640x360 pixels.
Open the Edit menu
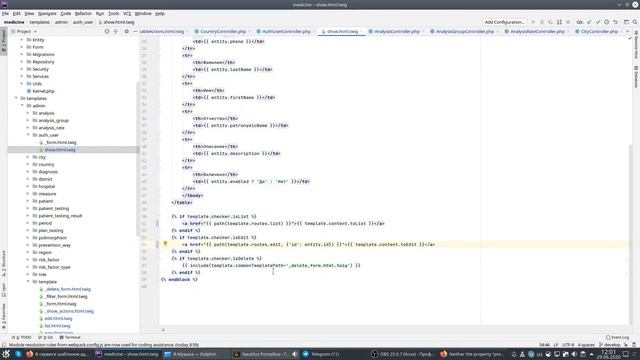pyautogui.click(x=17, y=13)
